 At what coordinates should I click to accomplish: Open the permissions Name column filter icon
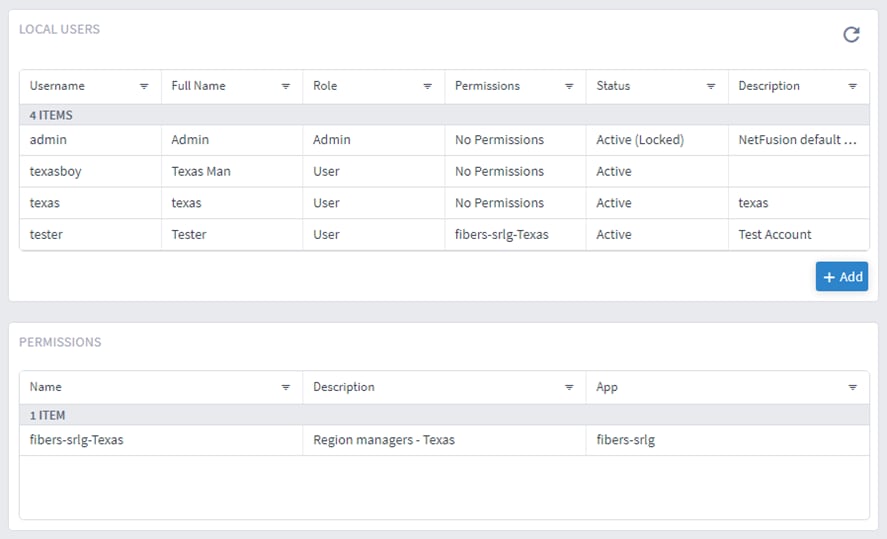pos(286,388)
